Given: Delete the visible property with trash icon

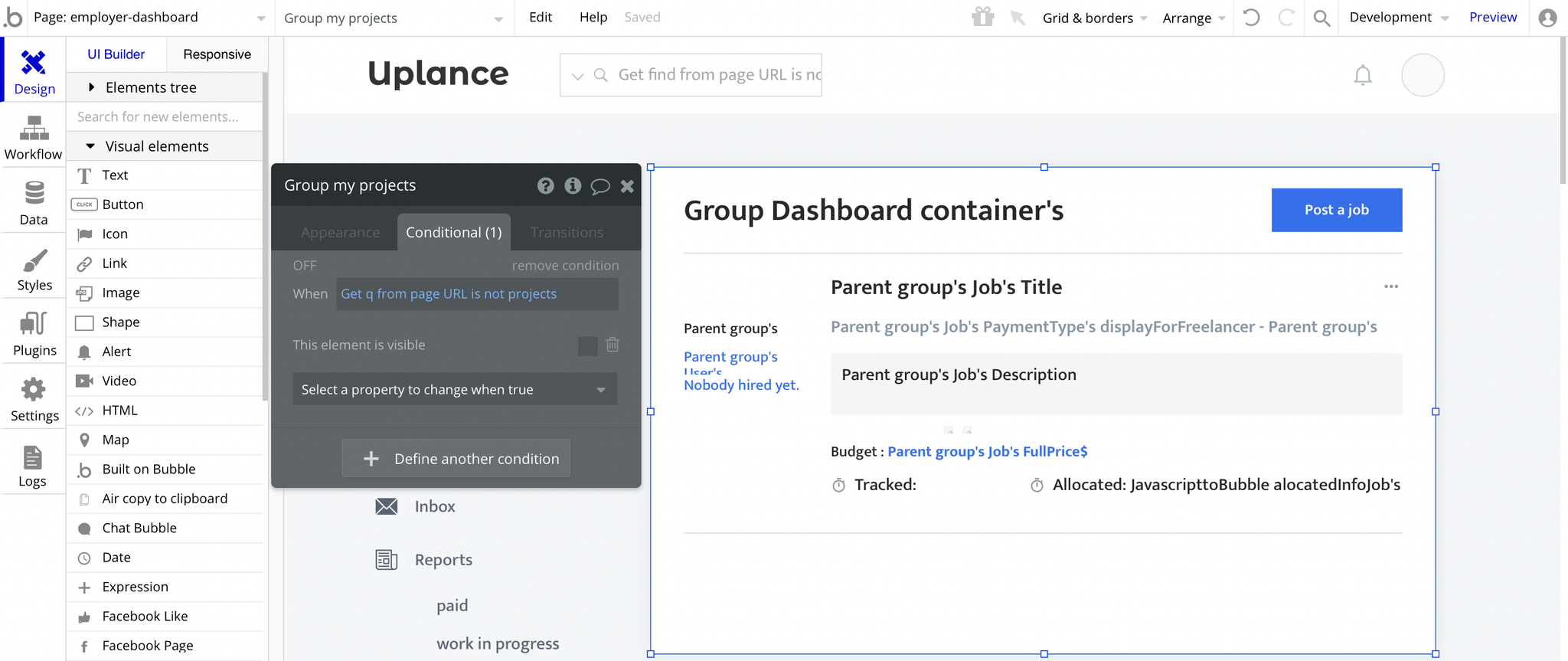Looking at the screenshot, I should pyautogui.click(x=612, y=345).
